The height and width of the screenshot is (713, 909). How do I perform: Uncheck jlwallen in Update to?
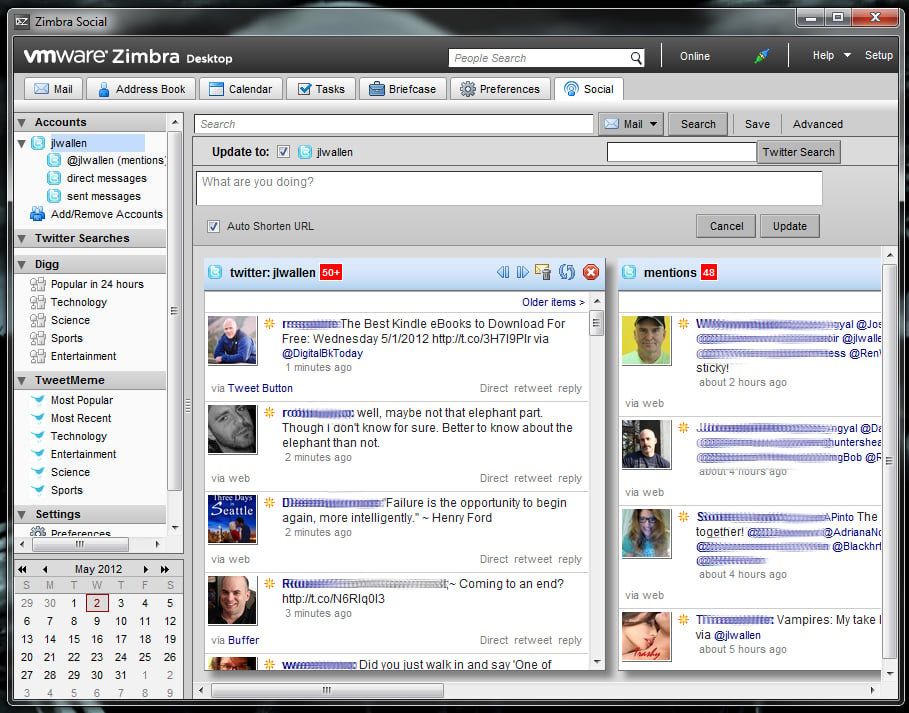coord(283,152)
